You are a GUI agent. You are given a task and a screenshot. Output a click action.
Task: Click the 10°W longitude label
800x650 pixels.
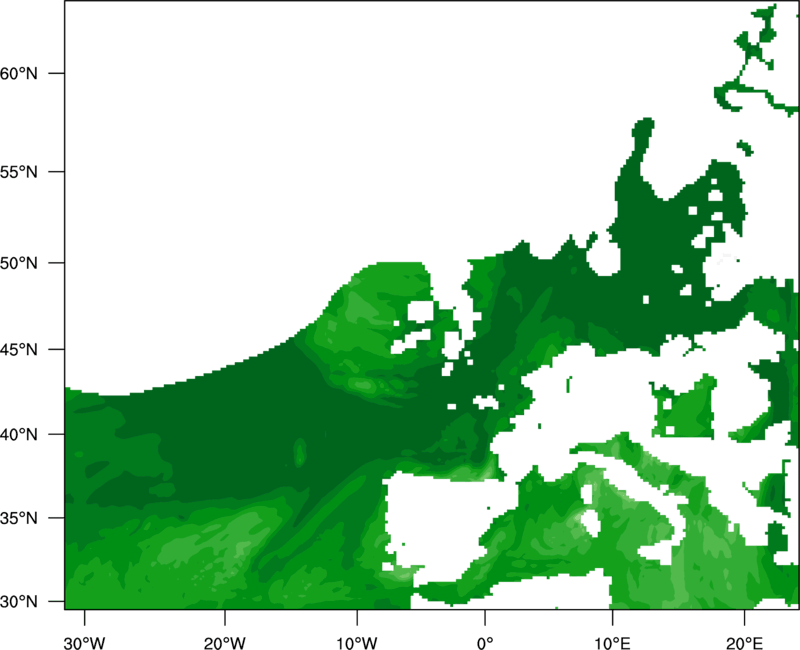[x=357, y=643]
